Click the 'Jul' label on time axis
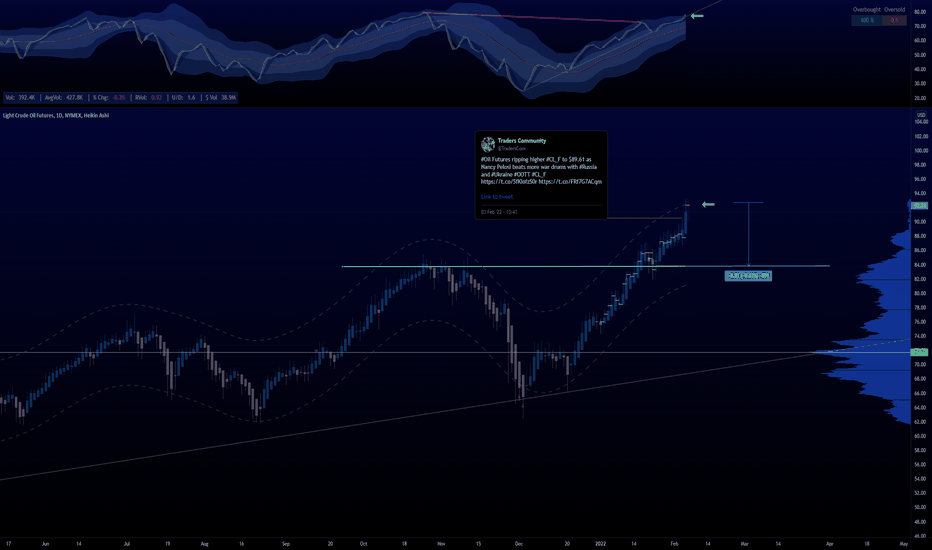 point(127,543)
